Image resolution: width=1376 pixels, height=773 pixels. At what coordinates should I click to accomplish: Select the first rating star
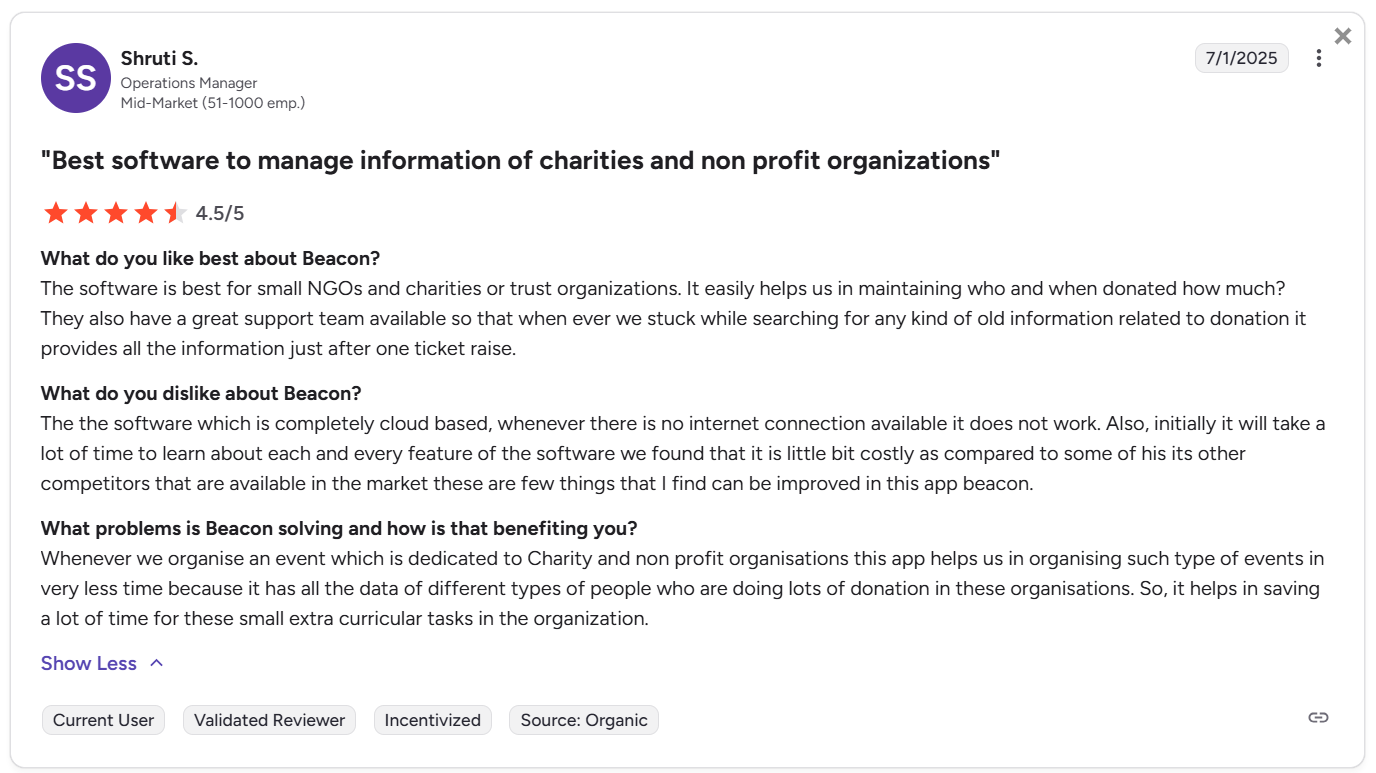click(56, 213)
